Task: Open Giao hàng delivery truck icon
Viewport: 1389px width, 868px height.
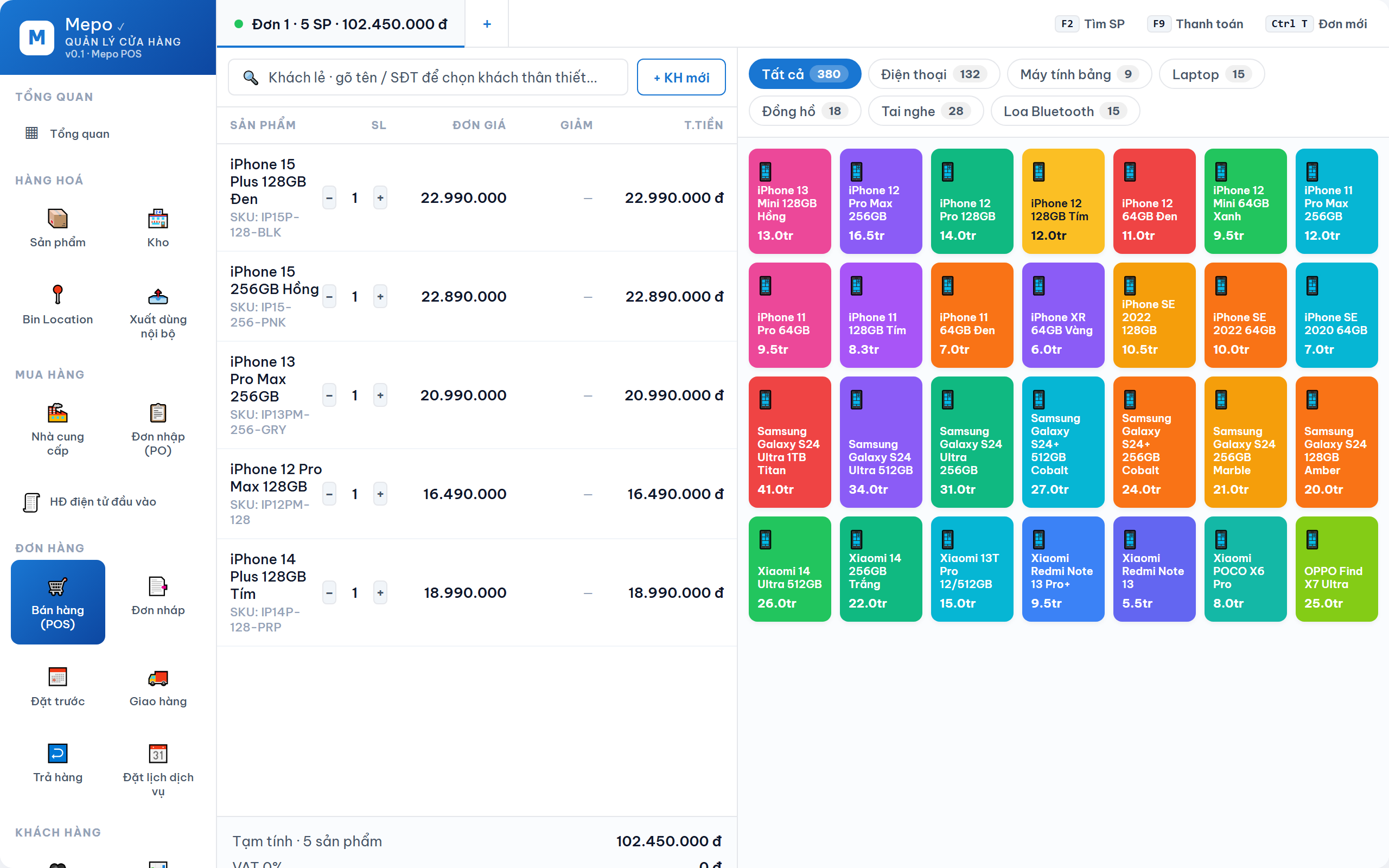Action: click(x=158, y=677)
